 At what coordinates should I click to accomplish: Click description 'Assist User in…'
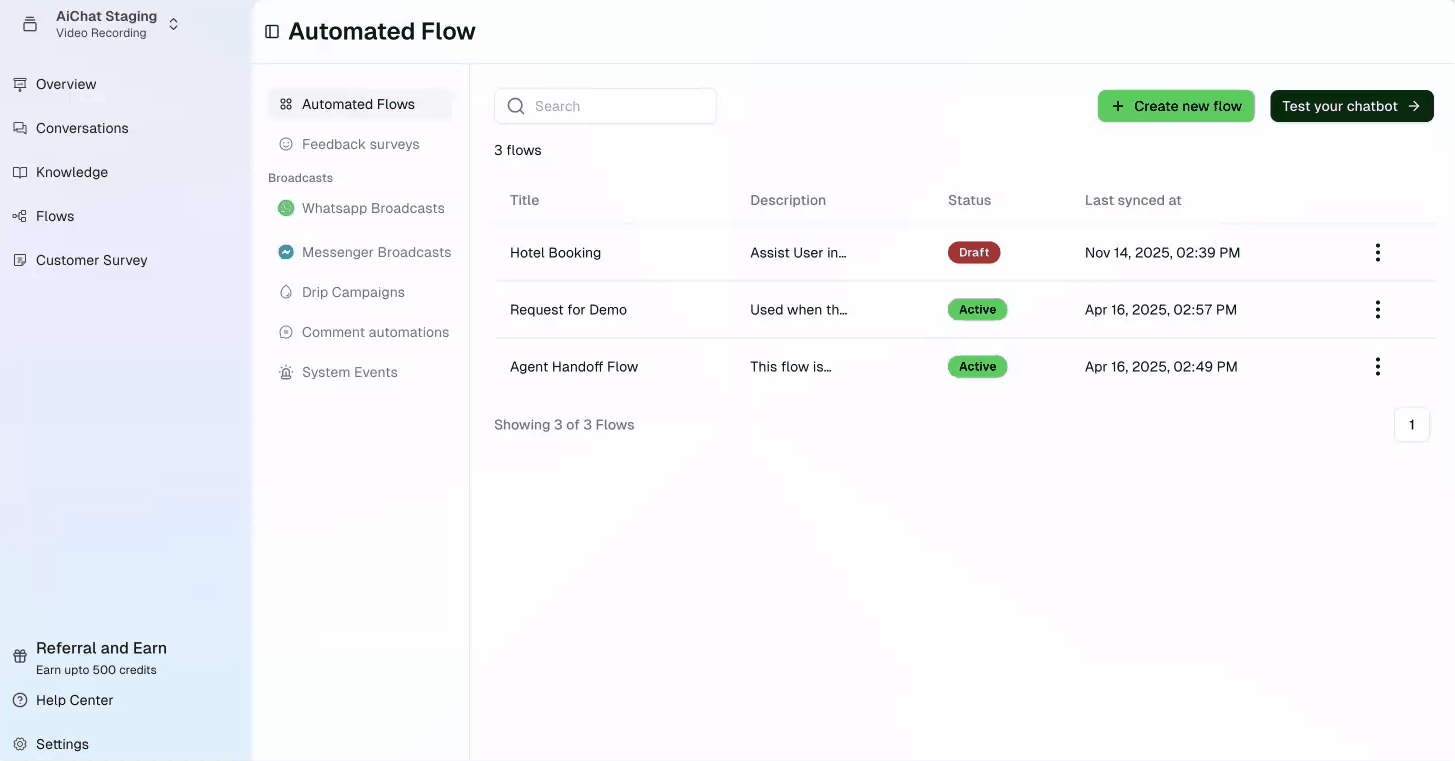tap(798, 253)
